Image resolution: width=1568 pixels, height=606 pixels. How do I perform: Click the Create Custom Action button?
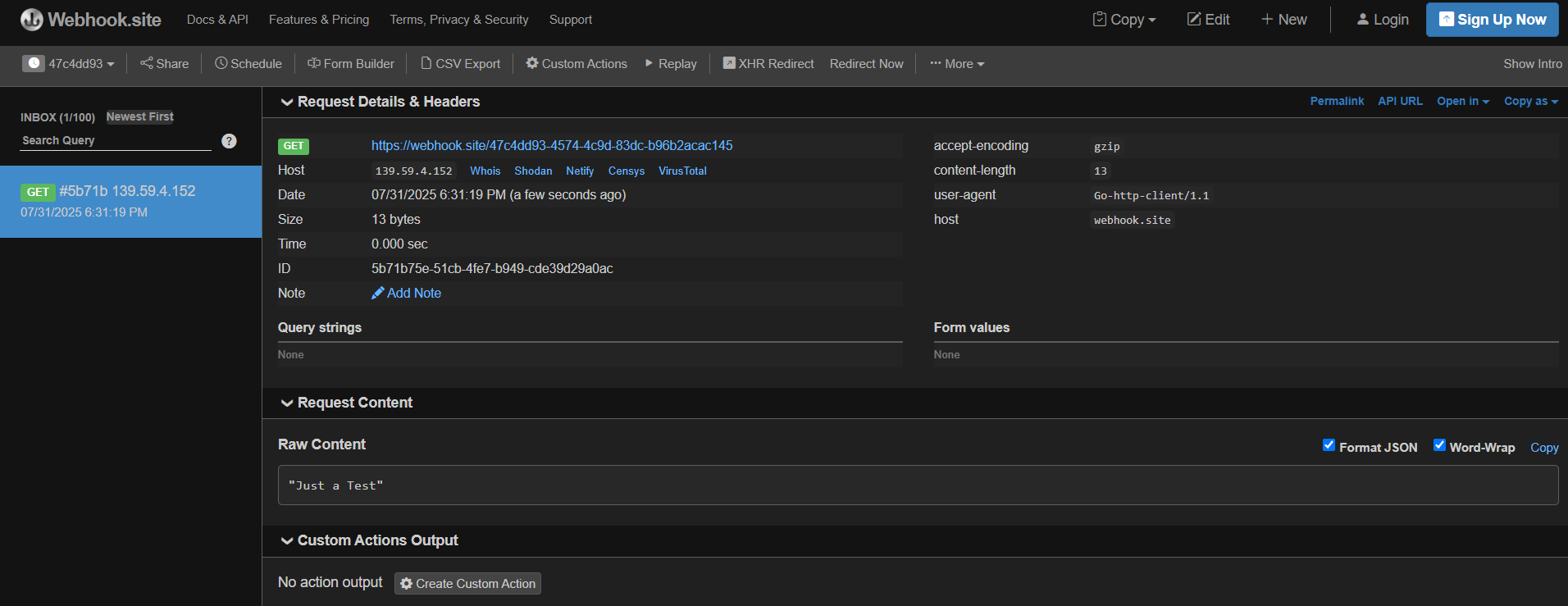click(x=467, y=584)
